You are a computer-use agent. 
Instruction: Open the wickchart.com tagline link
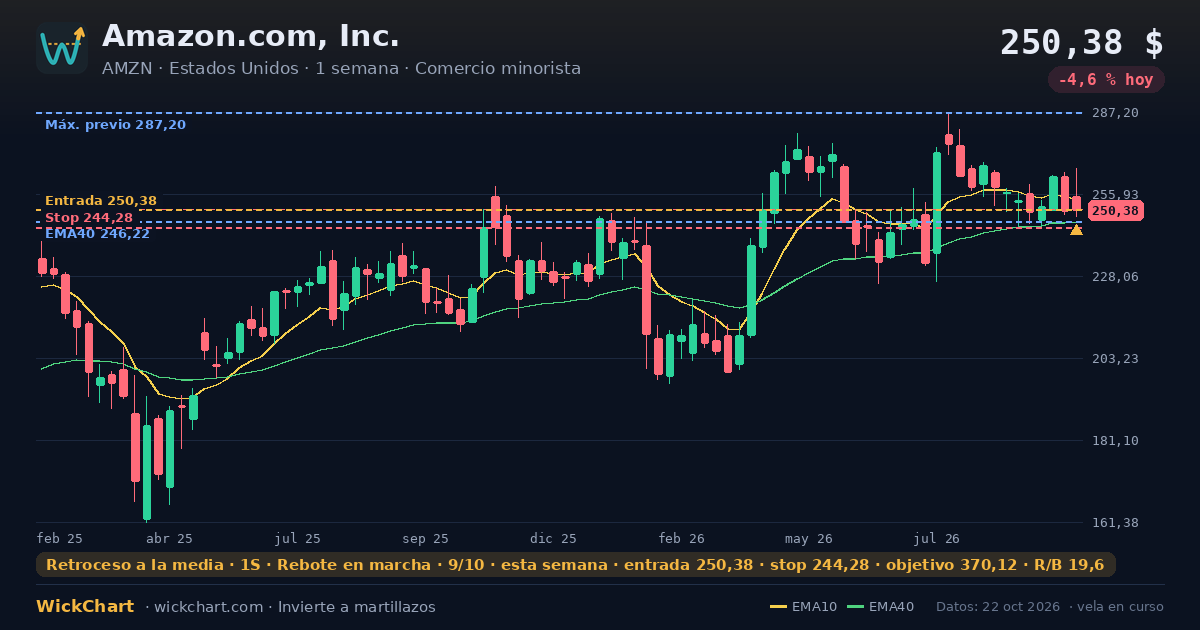(x=290, y=607)
